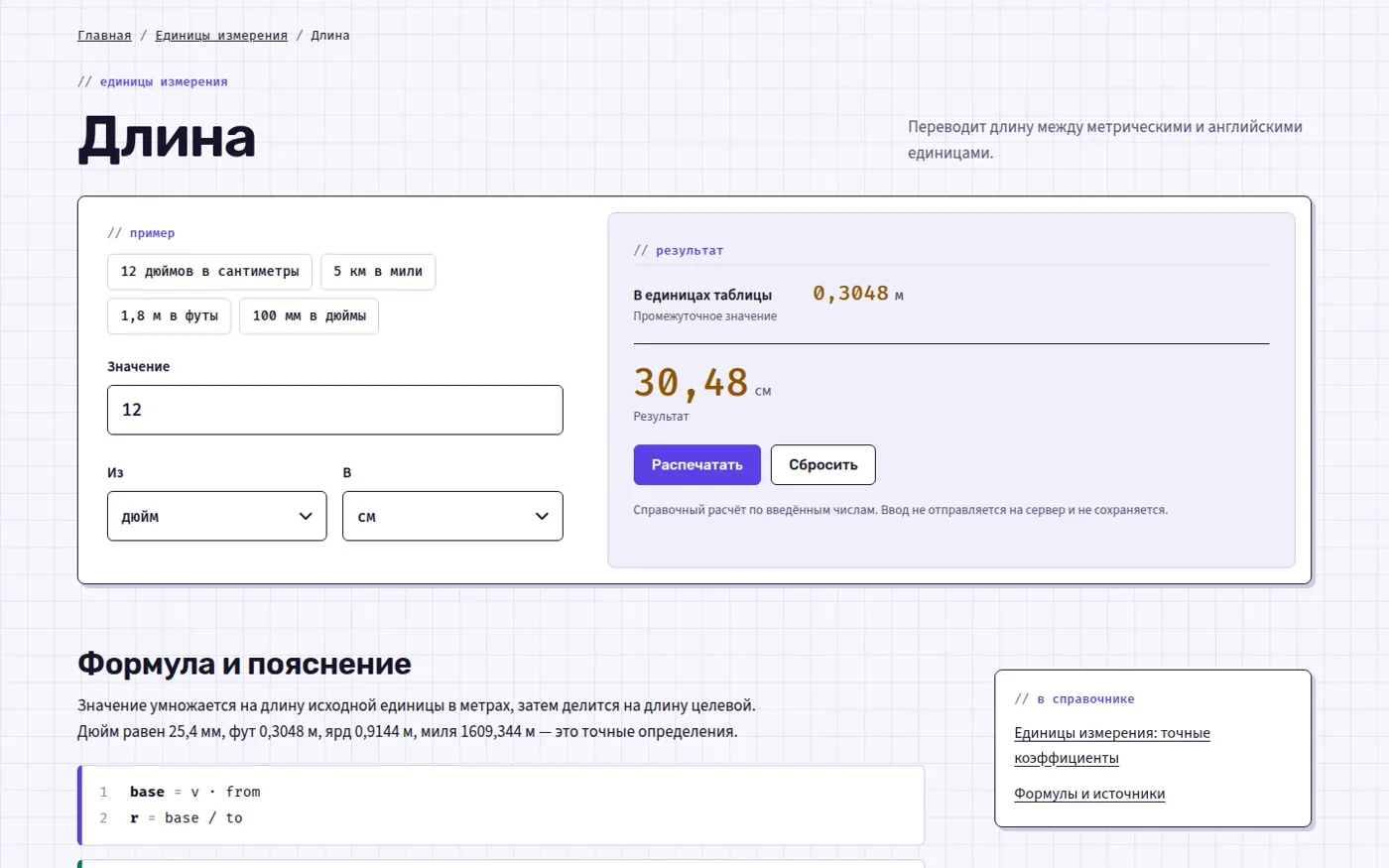1389x868 pixels.
Task: Go to Единицы измерения breadcrumb
Action: 221,36
